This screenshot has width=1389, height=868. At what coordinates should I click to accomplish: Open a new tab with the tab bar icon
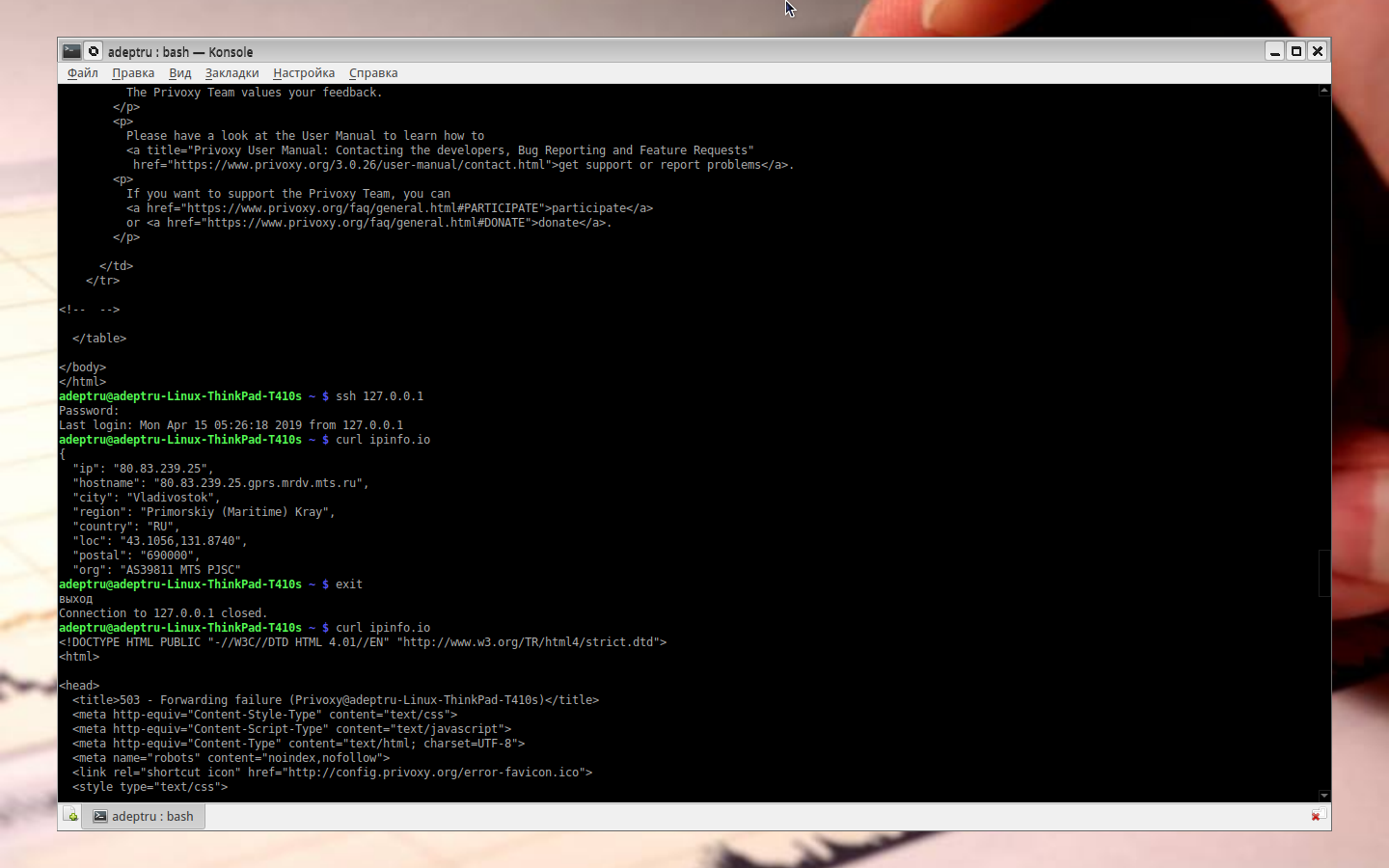point(70,816)
